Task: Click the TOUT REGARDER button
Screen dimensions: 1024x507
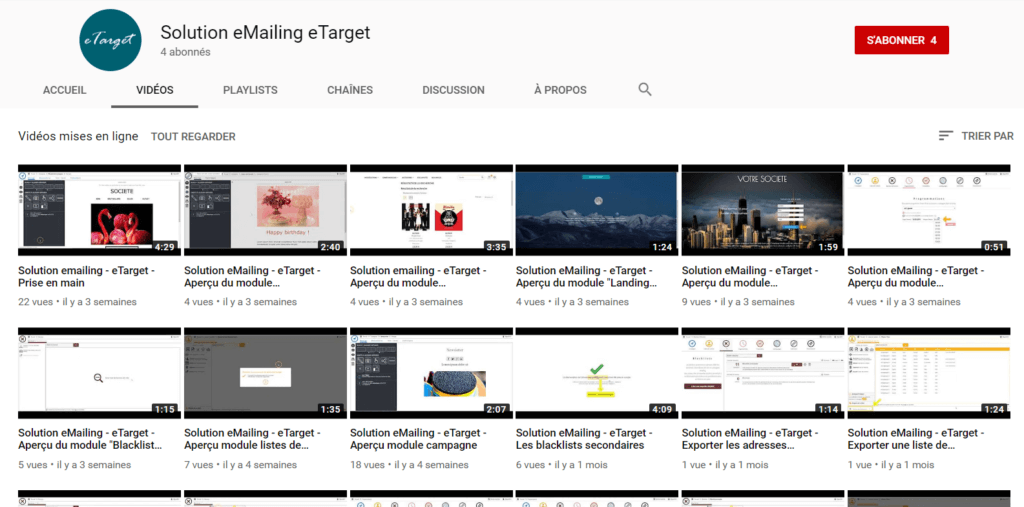Action: (193, 136)
